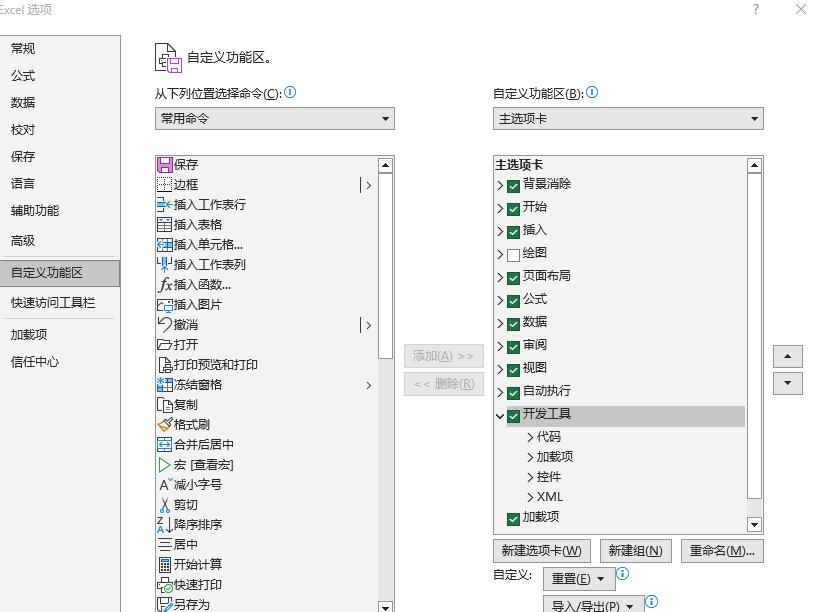Screen dimensions: 813x612
Task: Click the 重命名(M)... button
Action: (x=722, y=551)
